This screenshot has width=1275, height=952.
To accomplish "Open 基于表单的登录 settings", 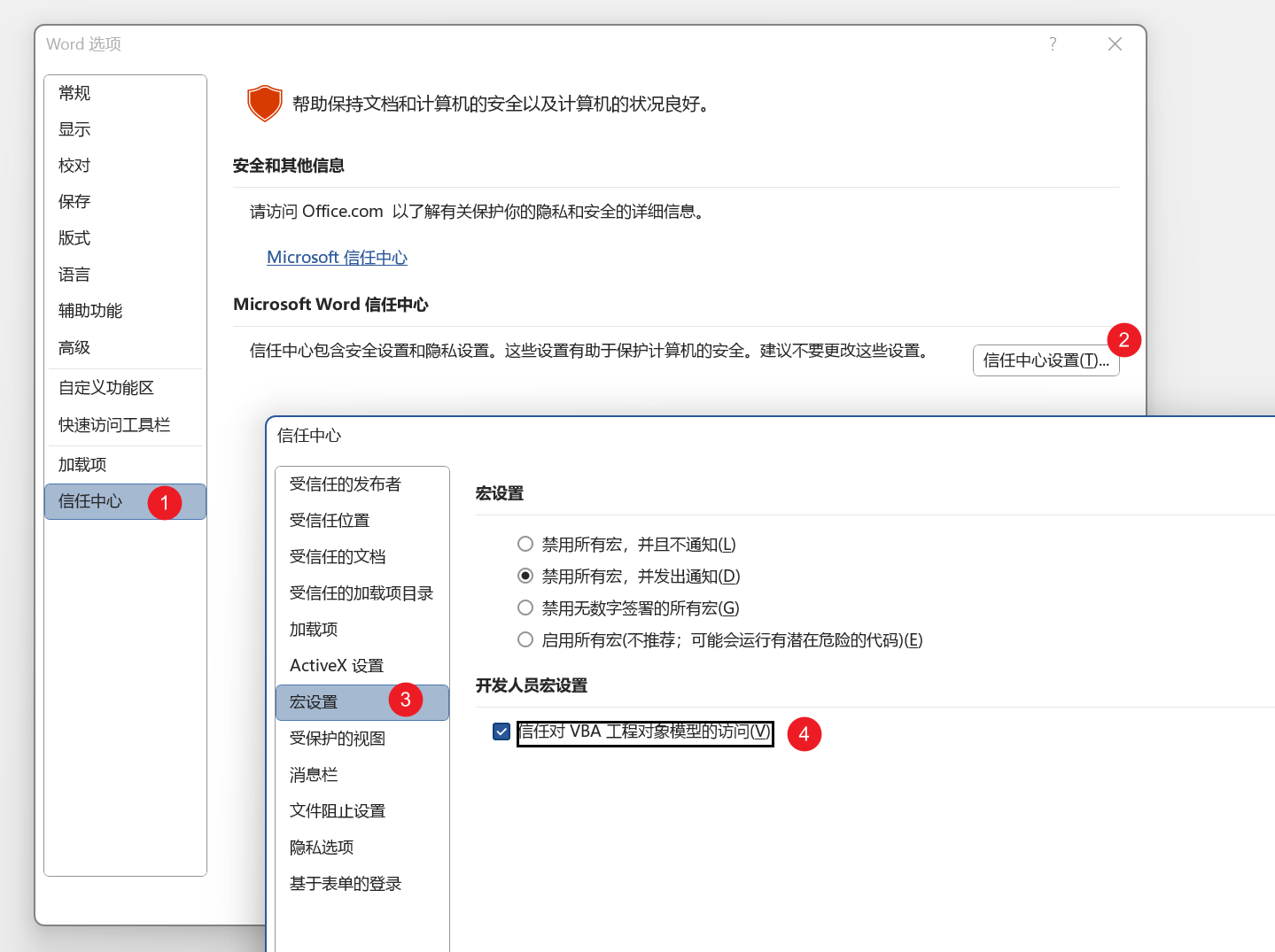I will point(362,884).
